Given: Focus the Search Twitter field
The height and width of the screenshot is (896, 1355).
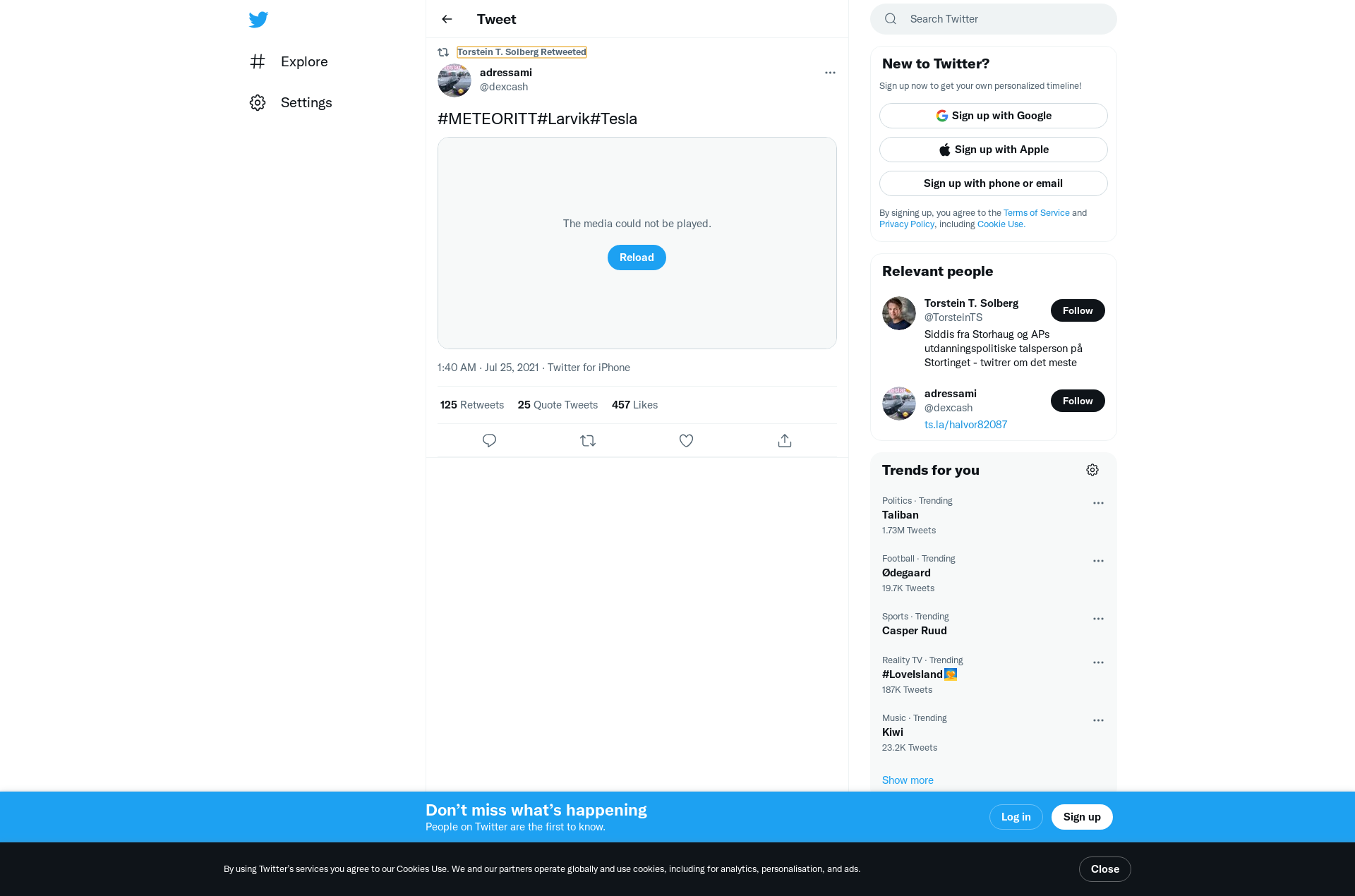Looking at the screenshot, I should pyautogui.click(x=994, y=19).
